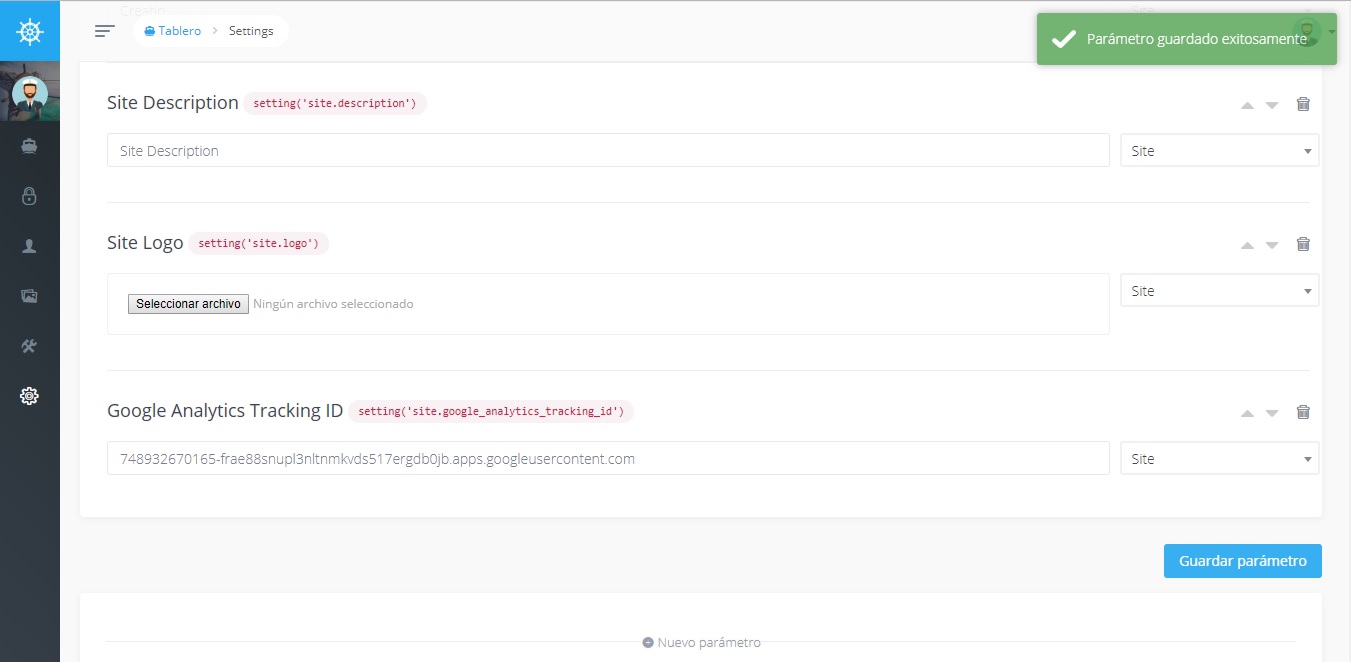Click the media gallery sidebar icon
The image size is (1351, 662).
(x=29, y=296)
